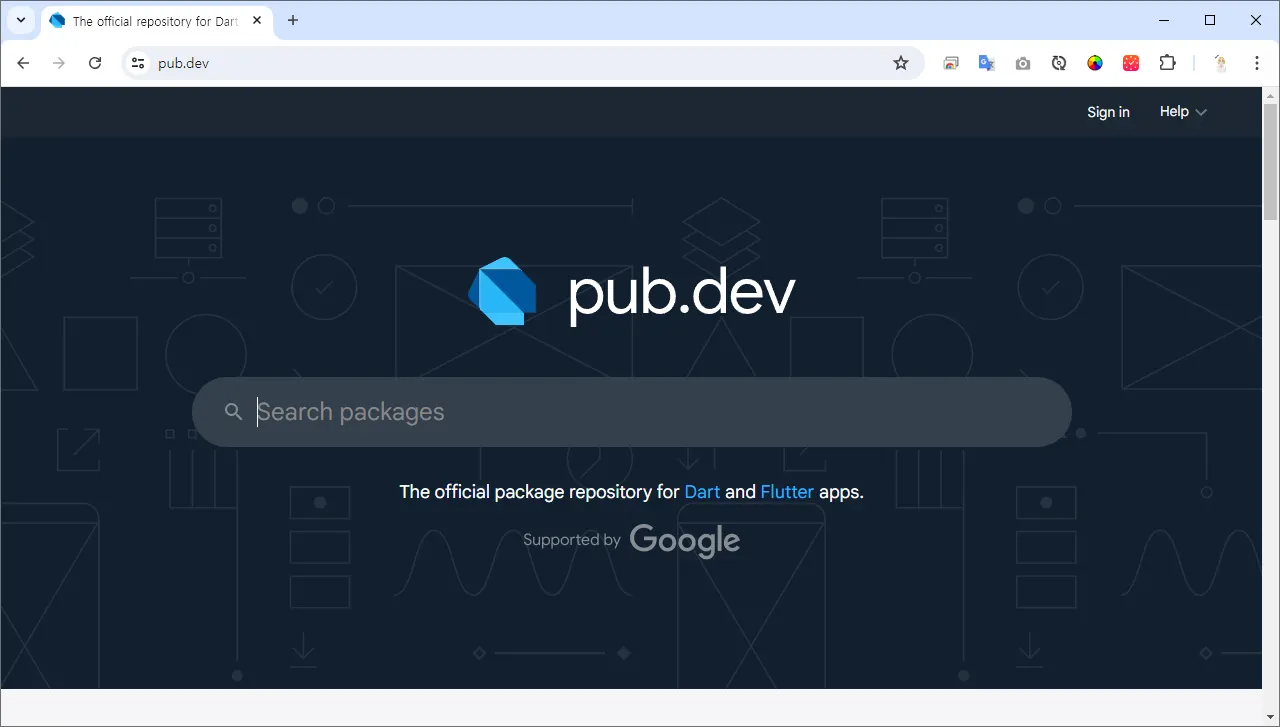Click the page vertical scrollbar thumb
The height and width of the screenshot is (727, 1280).
tap(1271, 160)
